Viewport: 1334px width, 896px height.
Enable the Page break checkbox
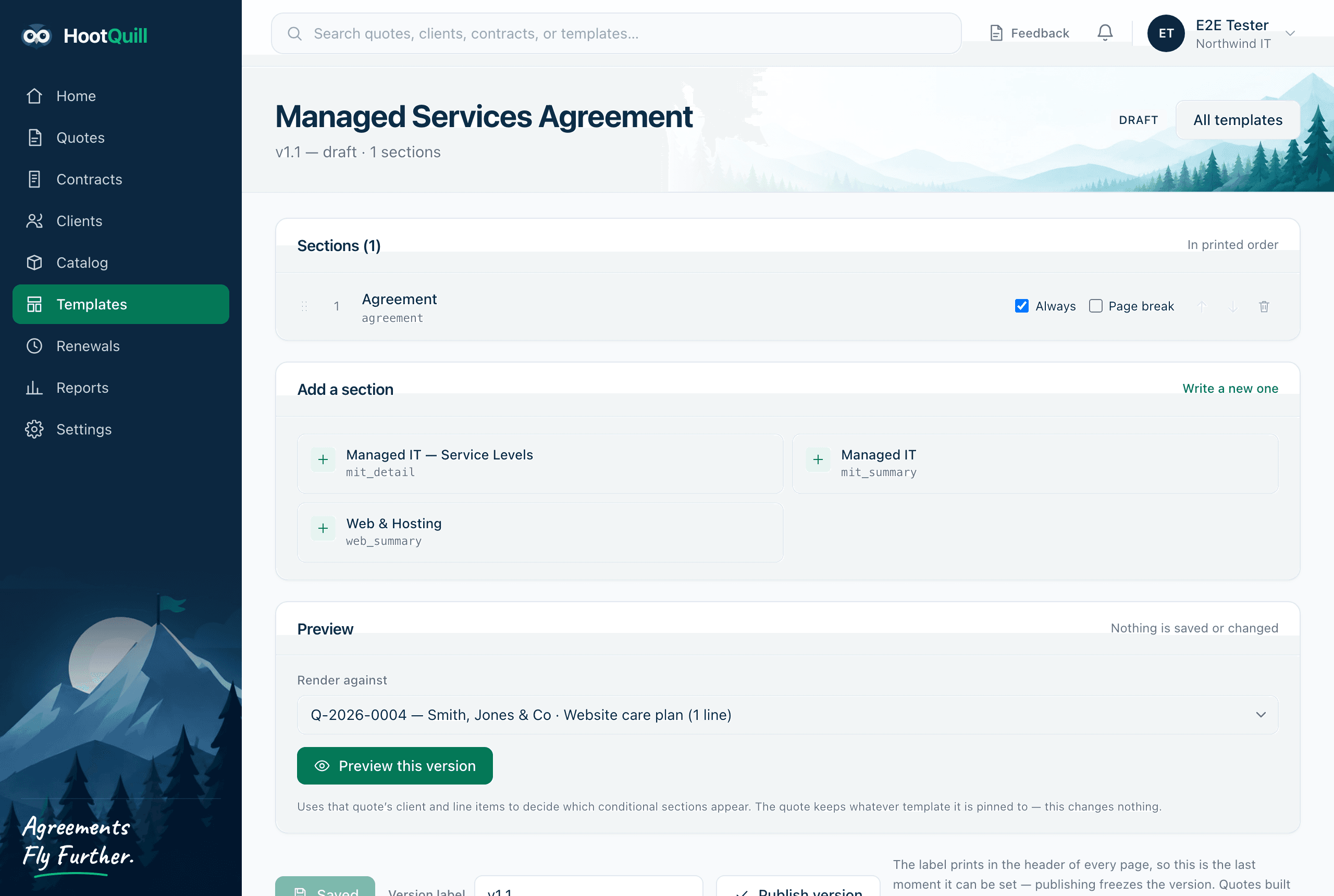point(1095,306)
